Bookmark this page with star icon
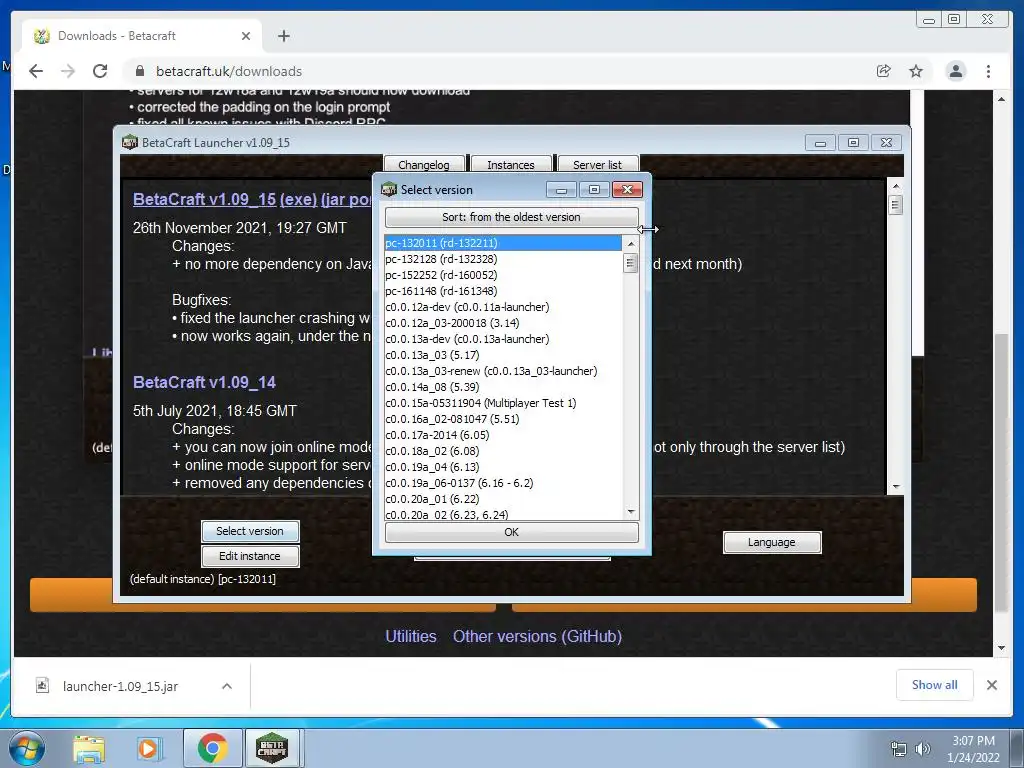The width and height of the screenshot is (1024, 768). pos(916,71)
